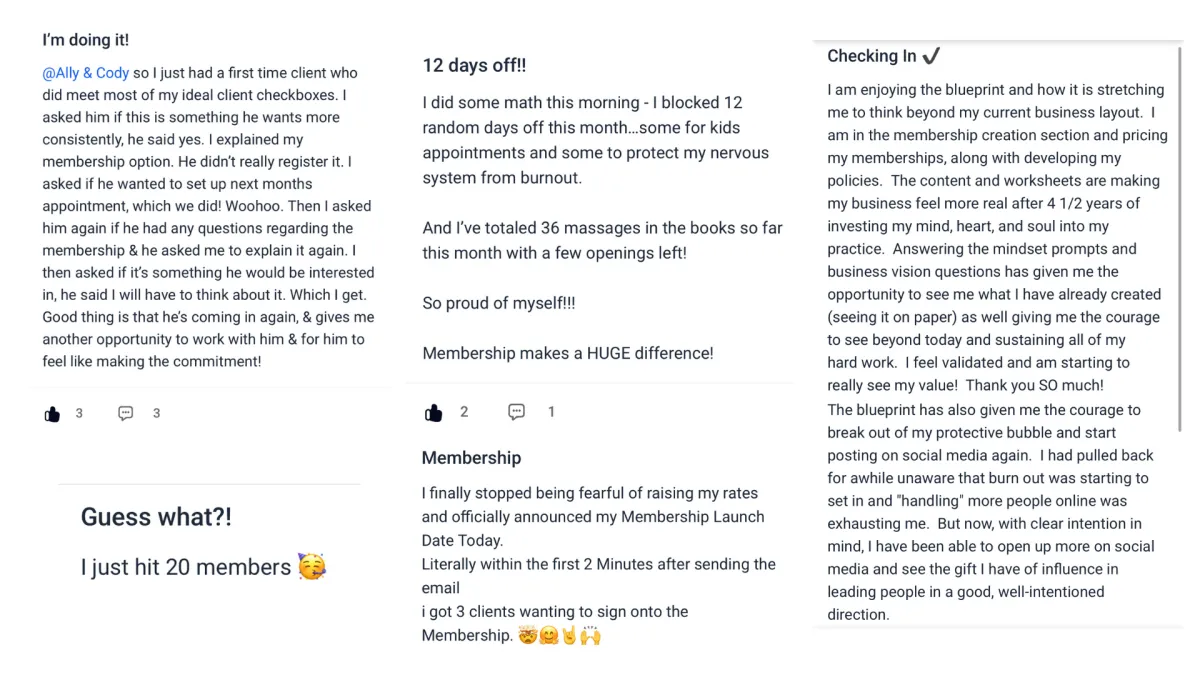The height and width of the screenshot is (675, 1200).
Task: Click comment count 1 under "12 days off!!"
Action: tap(551, 412)
